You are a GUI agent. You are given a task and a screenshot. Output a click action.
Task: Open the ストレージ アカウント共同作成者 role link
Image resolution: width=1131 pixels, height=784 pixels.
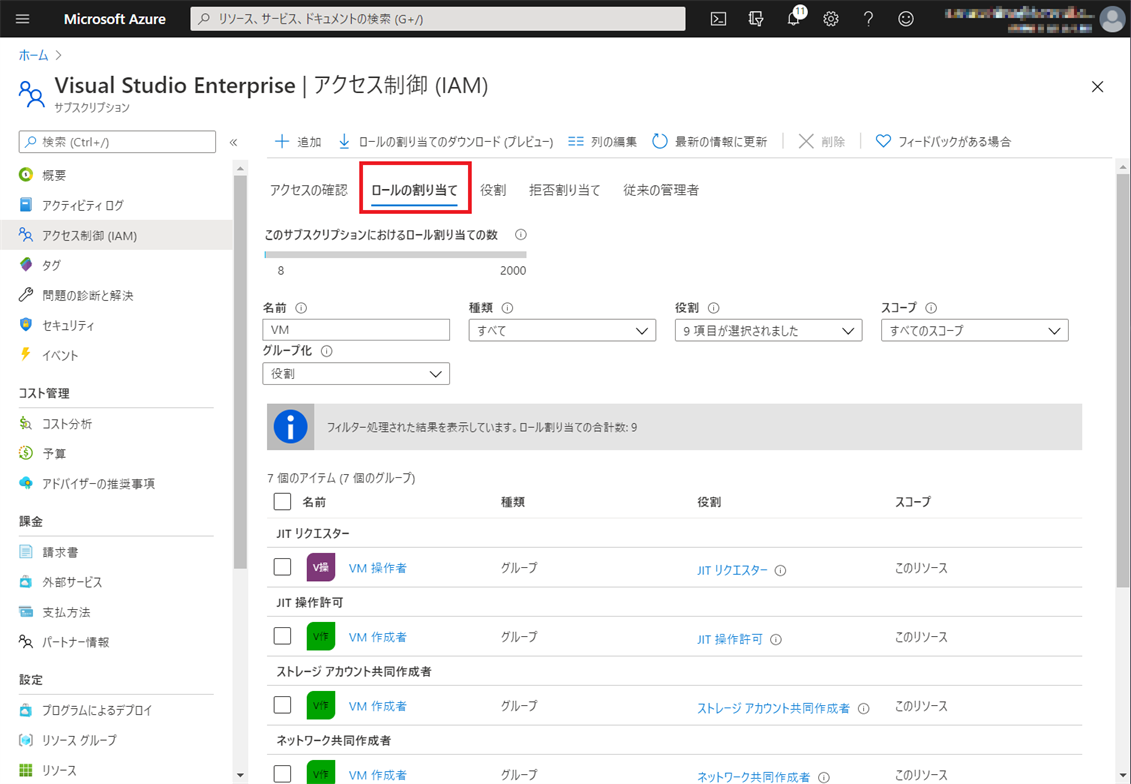[773, 708]
